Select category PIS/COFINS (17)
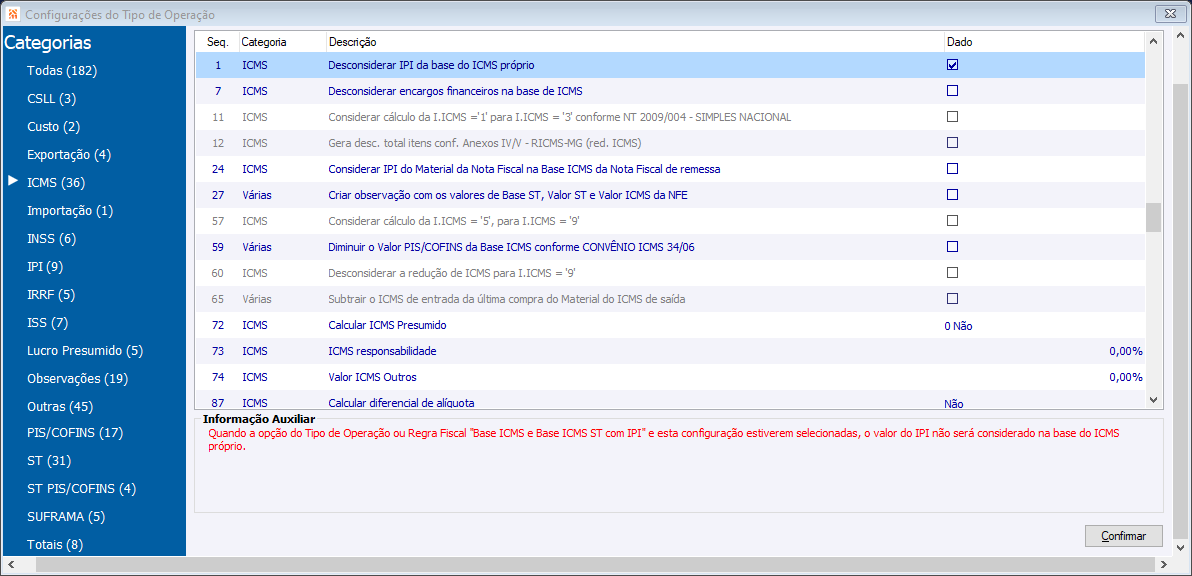1192x576 pixels. 74,432
